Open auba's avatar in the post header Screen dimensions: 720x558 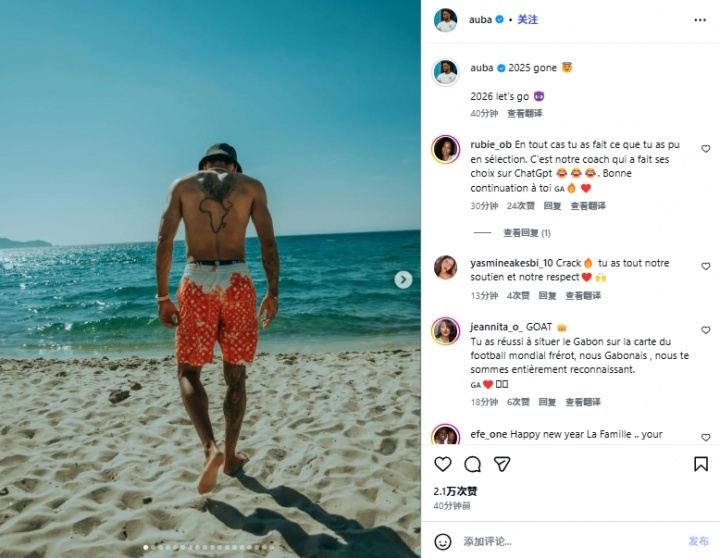pyautogui.click(x=446, y=20)
